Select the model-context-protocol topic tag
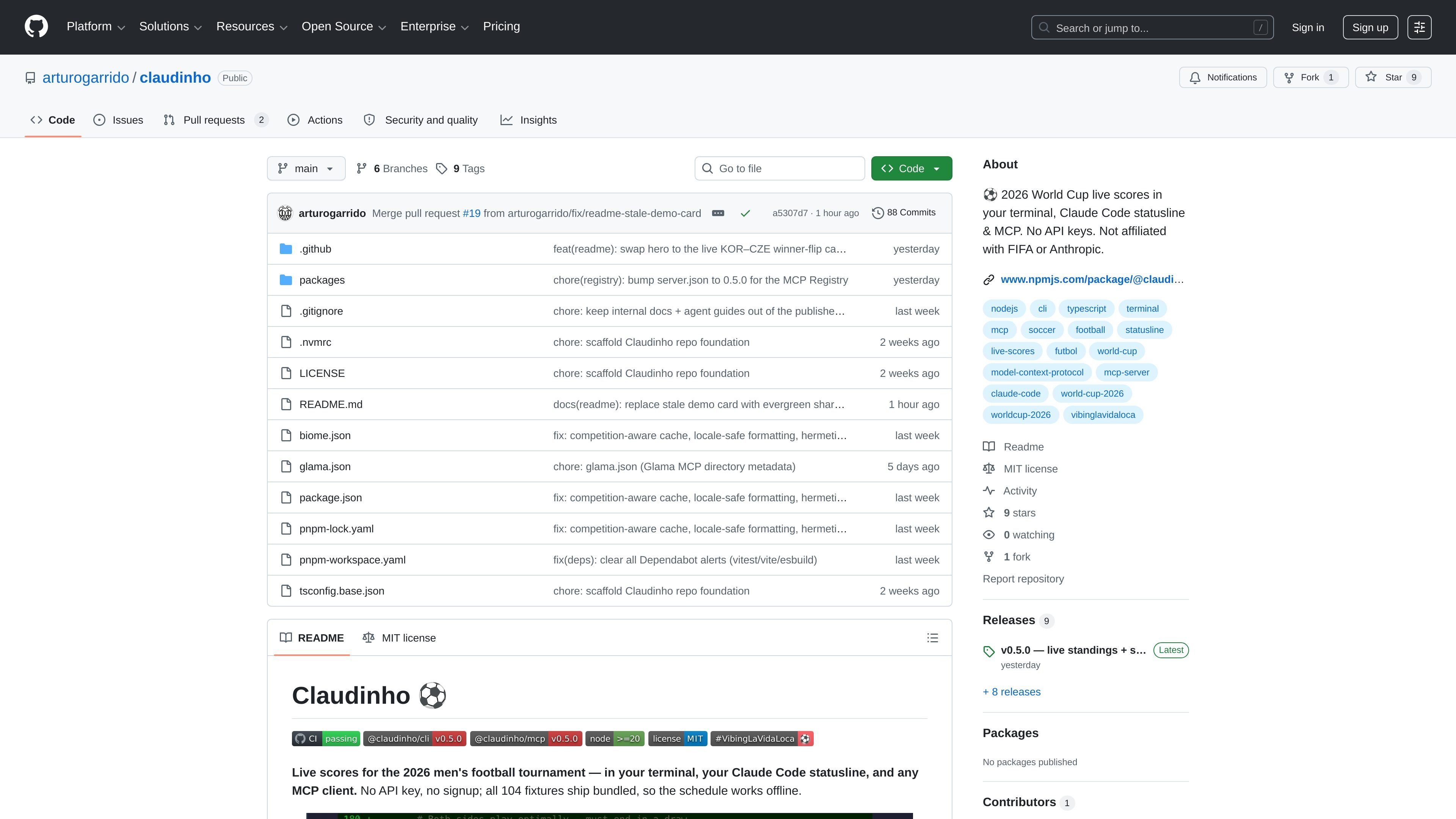The height and width of the screenshot is (819, 1456). point(1037,372)
